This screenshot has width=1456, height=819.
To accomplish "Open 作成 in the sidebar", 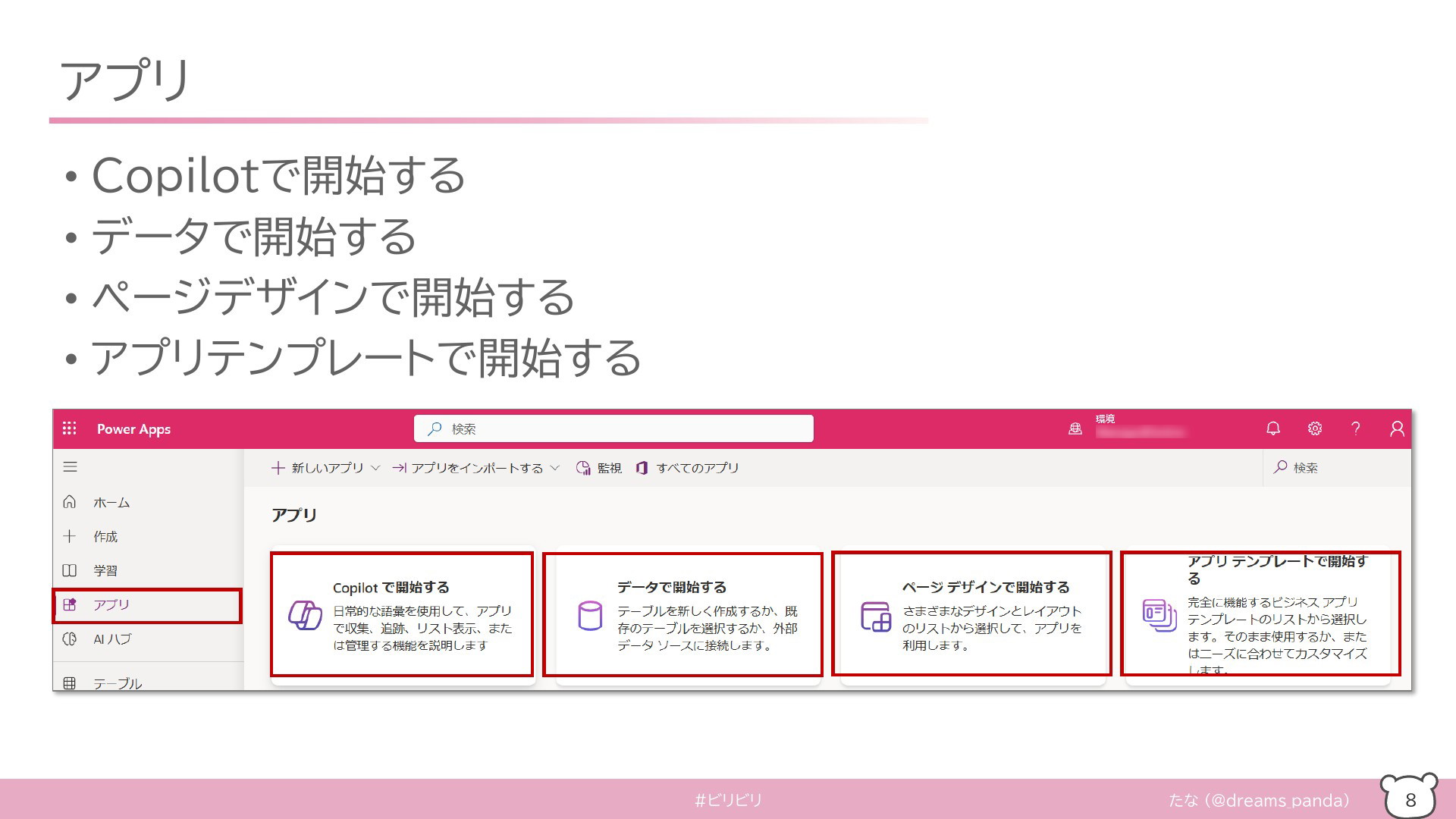I will tap(148, 536).
